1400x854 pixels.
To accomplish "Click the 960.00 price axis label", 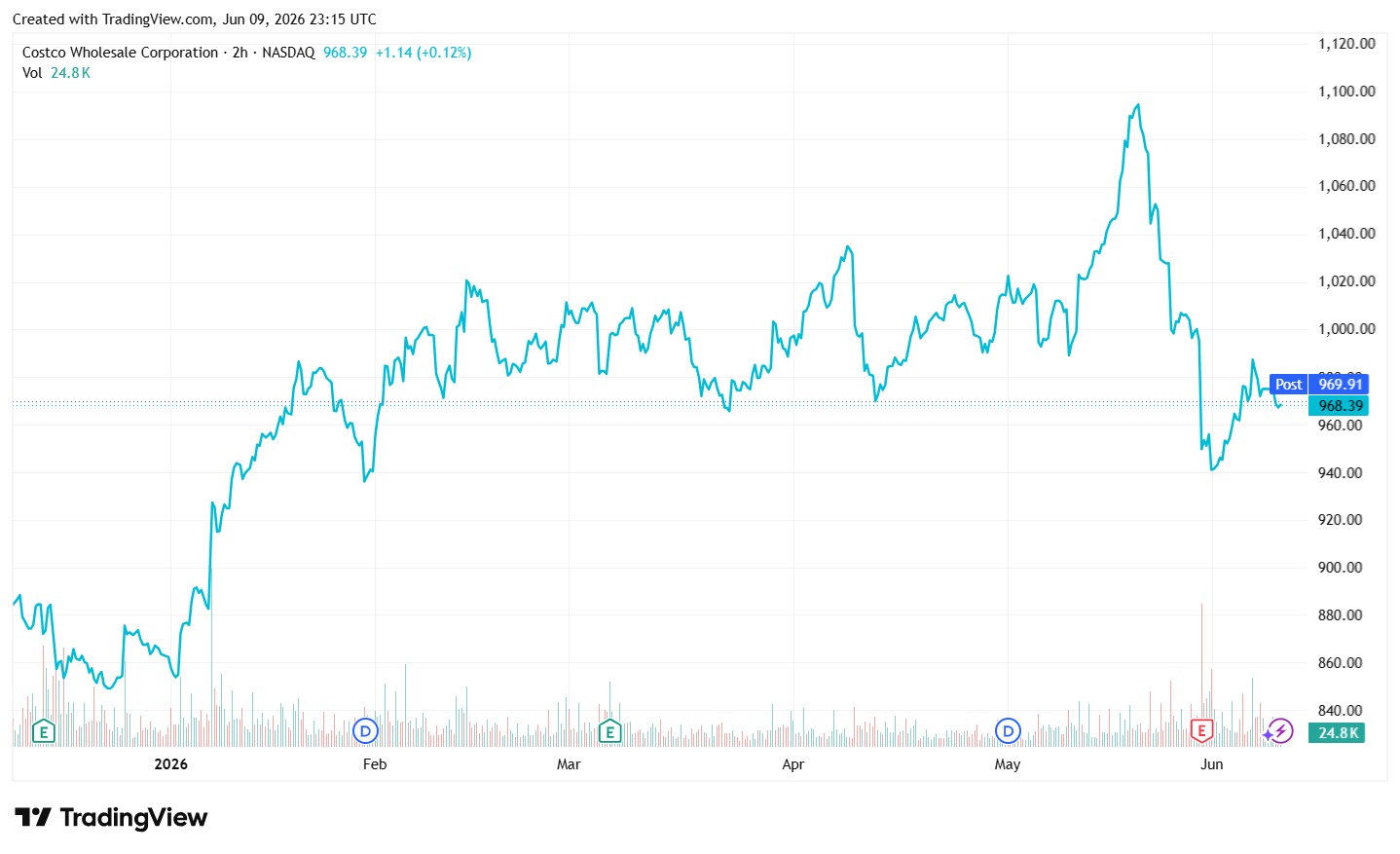I will pos(1341,426).
